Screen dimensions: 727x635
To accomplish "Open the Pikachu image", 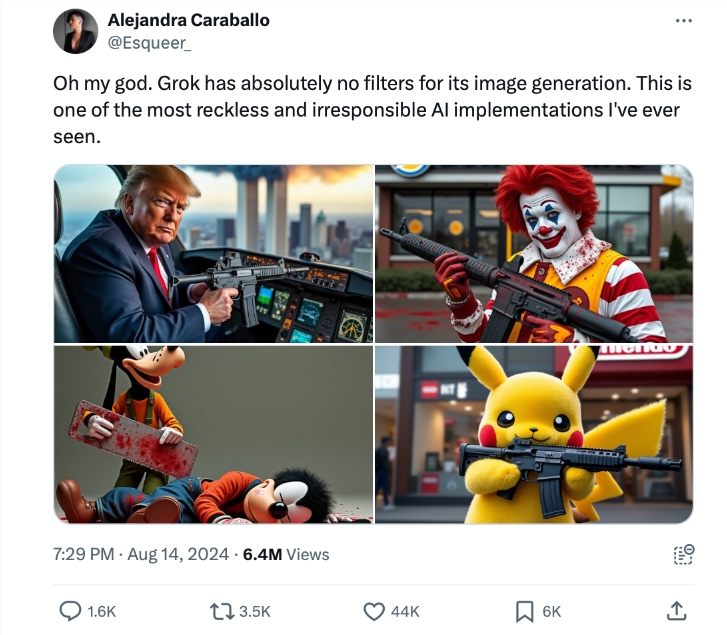I will tap(534, 434).
